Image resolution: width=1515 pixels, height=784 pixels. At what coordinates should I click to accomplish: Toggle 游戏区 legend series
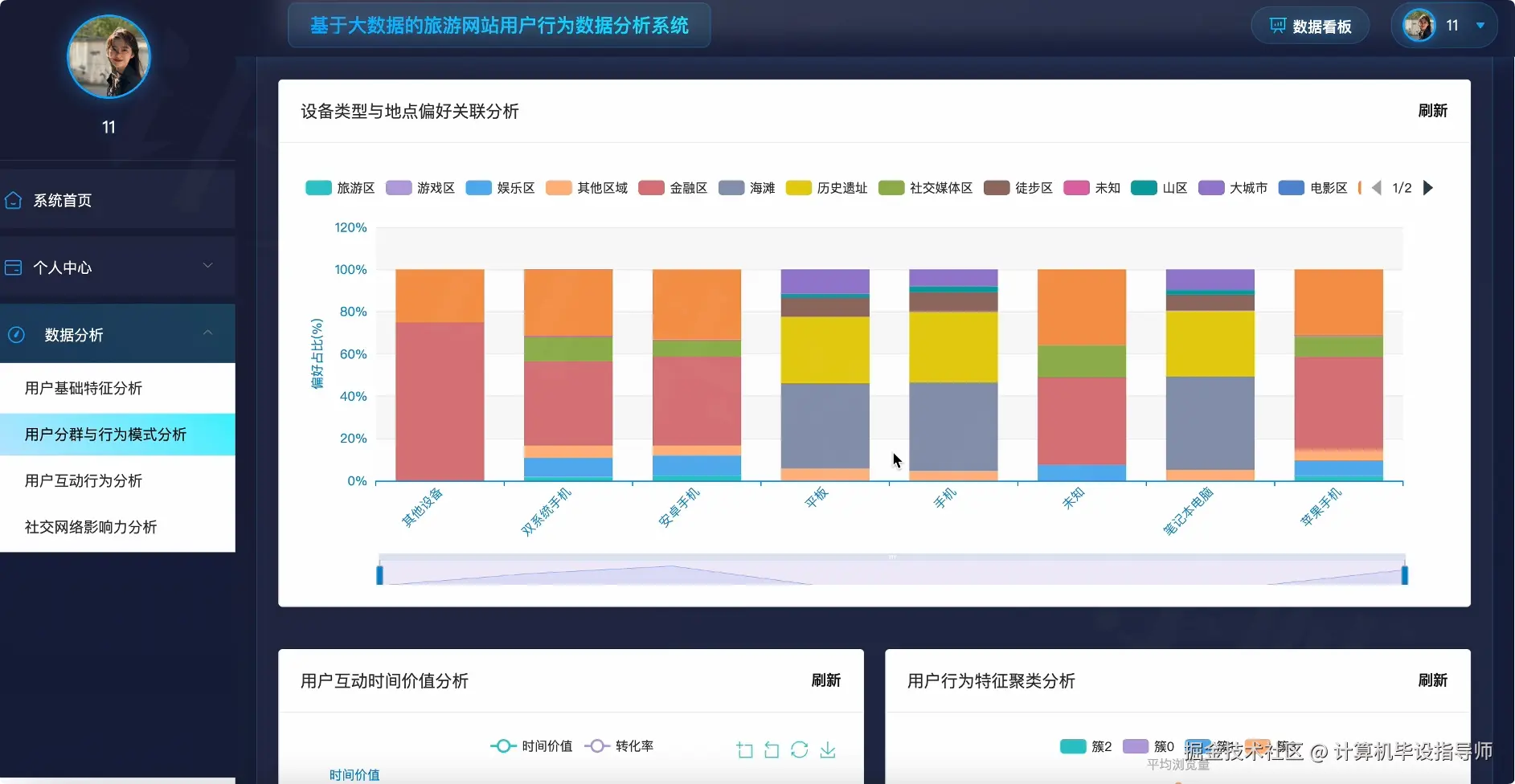[420, 188]
